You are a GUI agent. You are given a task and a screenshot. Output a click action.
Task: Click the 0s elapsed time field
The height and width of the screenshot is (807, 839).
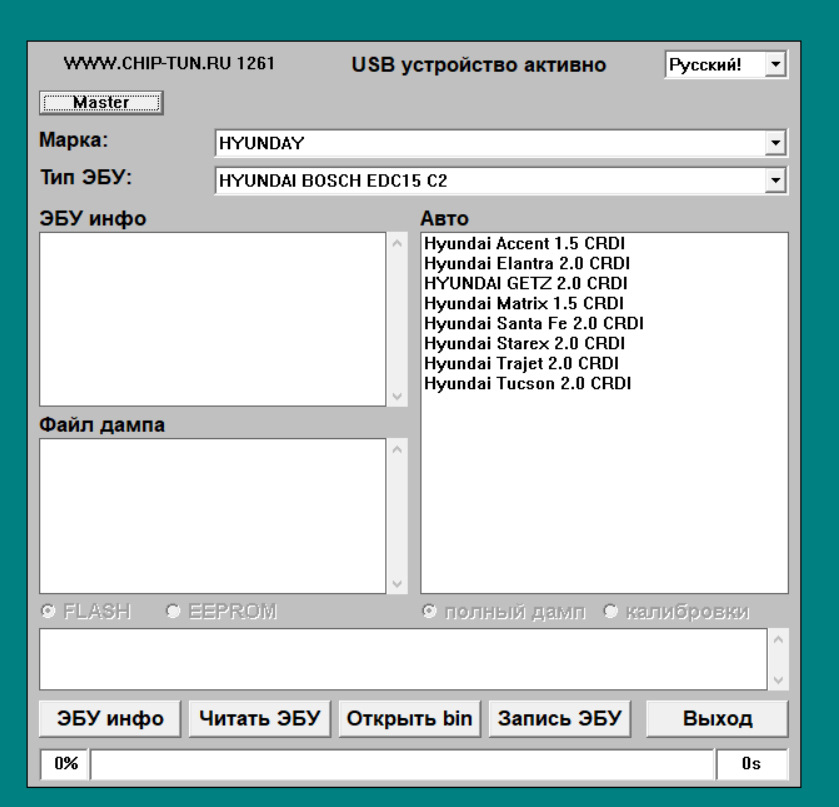pos(752,764)
